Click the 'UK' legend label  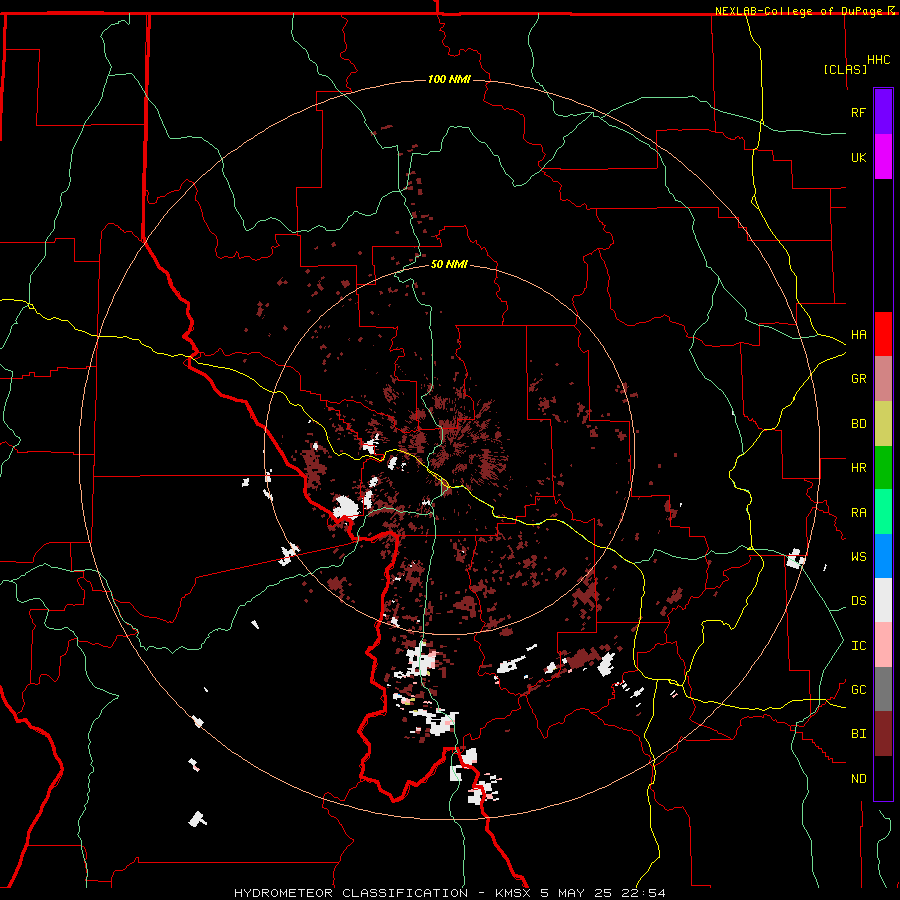858,157
